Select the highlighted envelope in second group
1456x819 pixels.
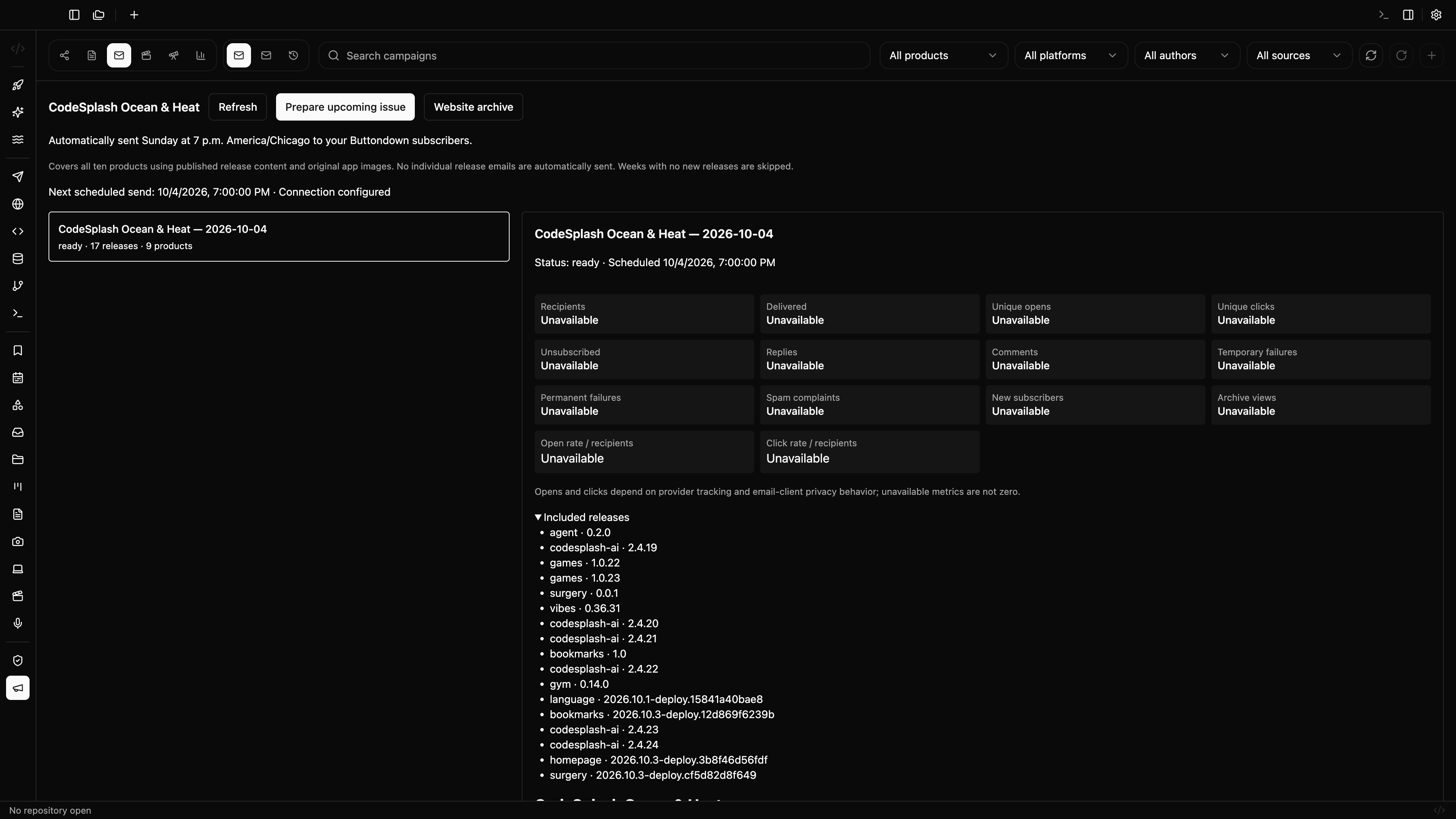[238, 55]
